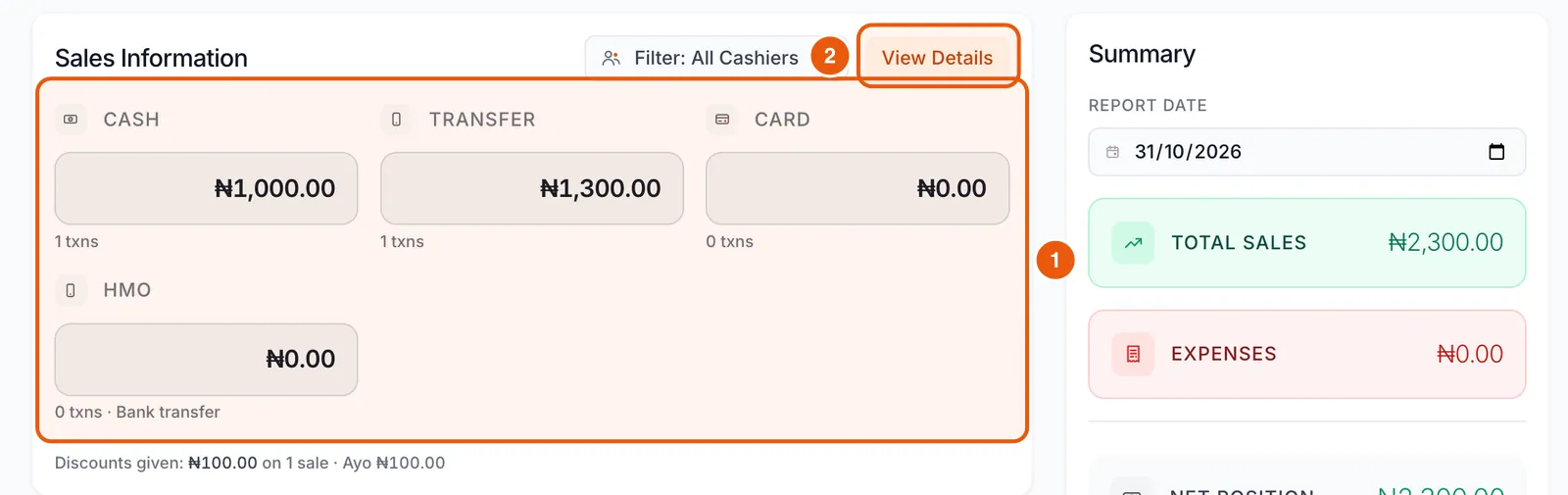
Task: Click the Discounts given summary text
Action: (x=250, y=463)
